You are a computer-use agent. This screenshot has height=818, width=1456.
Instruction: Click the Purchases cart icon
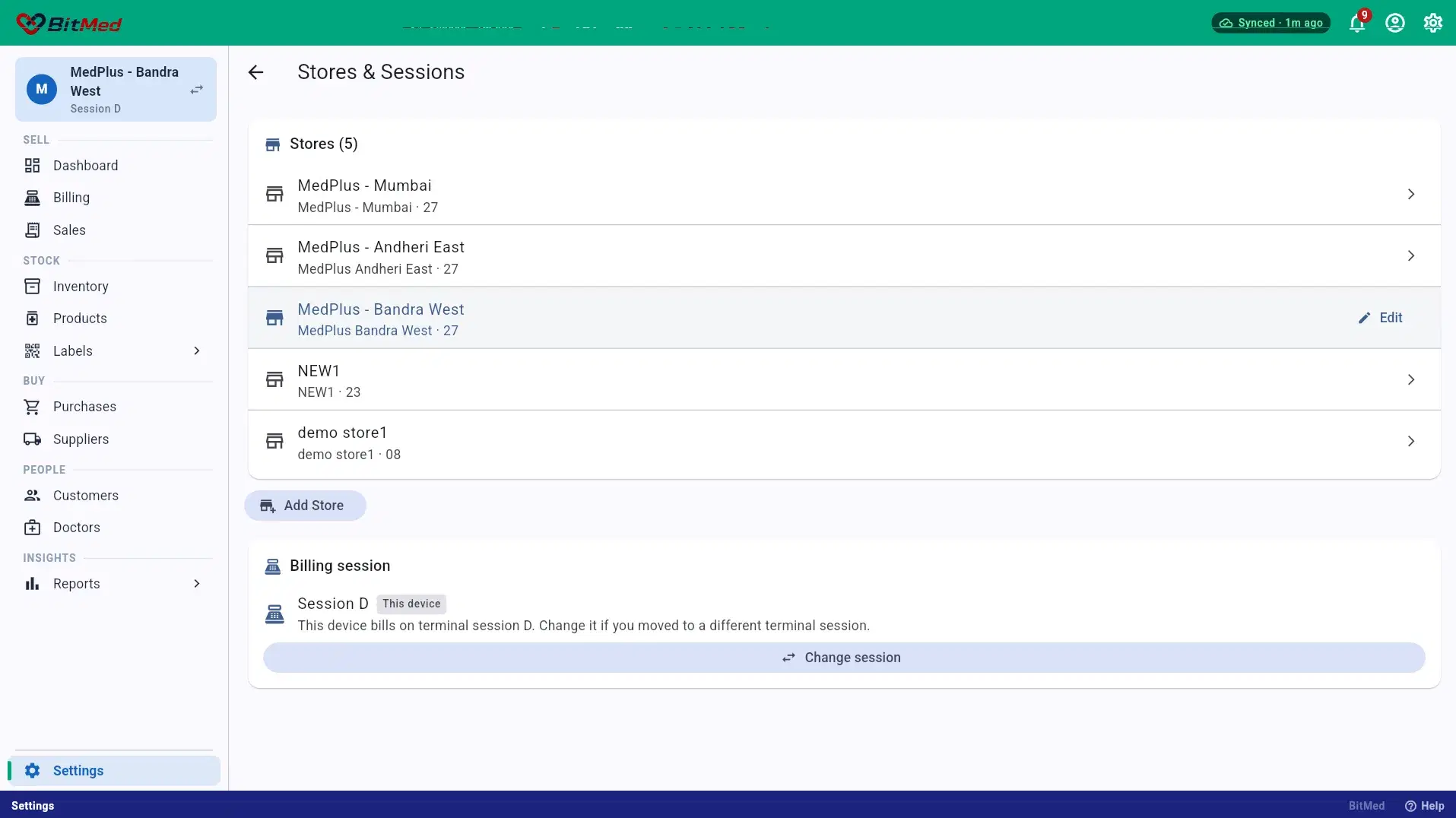32,407
